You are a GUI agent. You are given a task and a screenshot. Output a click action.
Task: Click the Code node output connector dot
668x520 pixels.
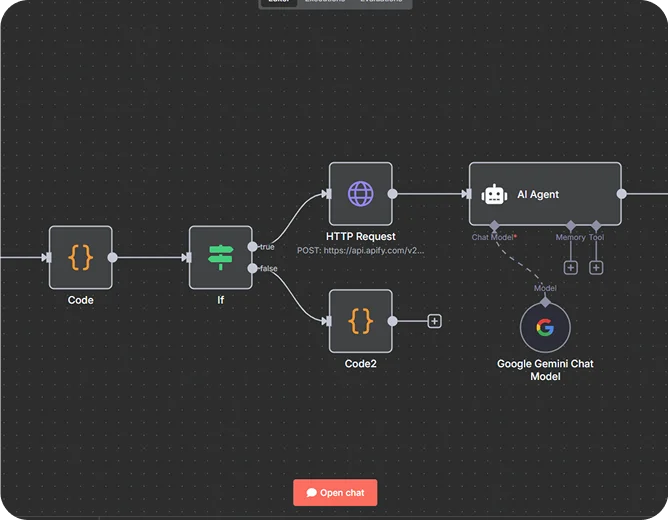(112, 257)
